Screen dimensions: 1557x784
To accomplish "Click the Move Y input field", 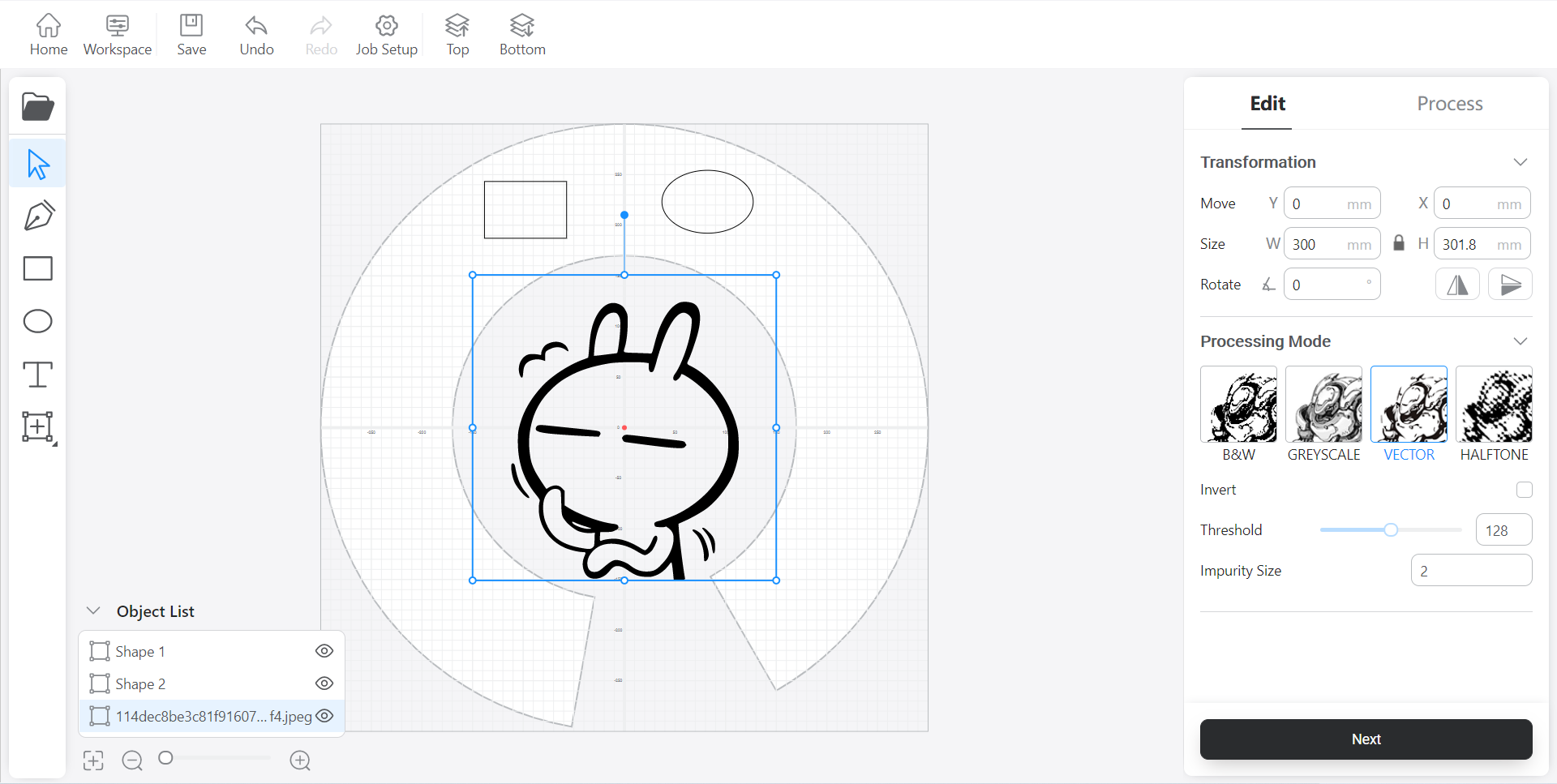I will coord(1332,203).
